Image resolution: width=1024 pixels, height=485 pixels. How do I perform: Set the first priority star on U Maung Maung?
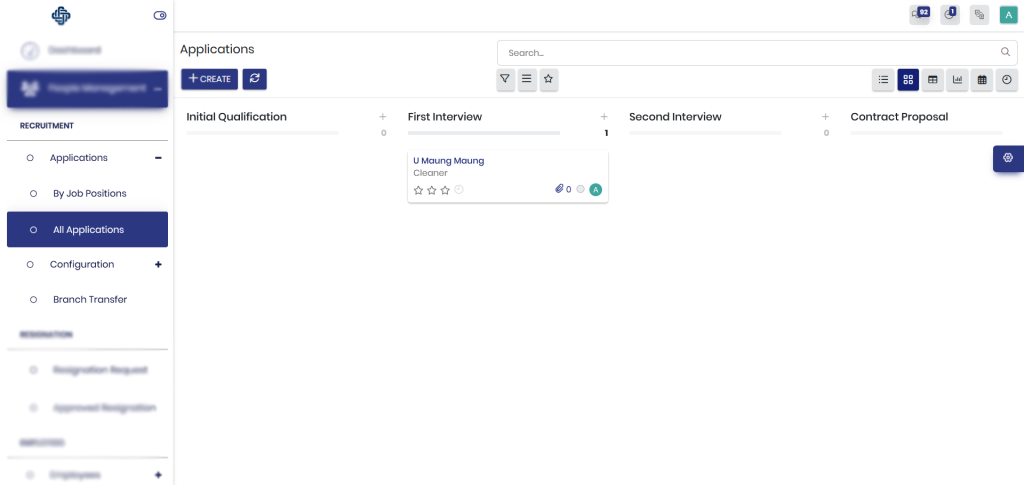click(x=419, y=190)
